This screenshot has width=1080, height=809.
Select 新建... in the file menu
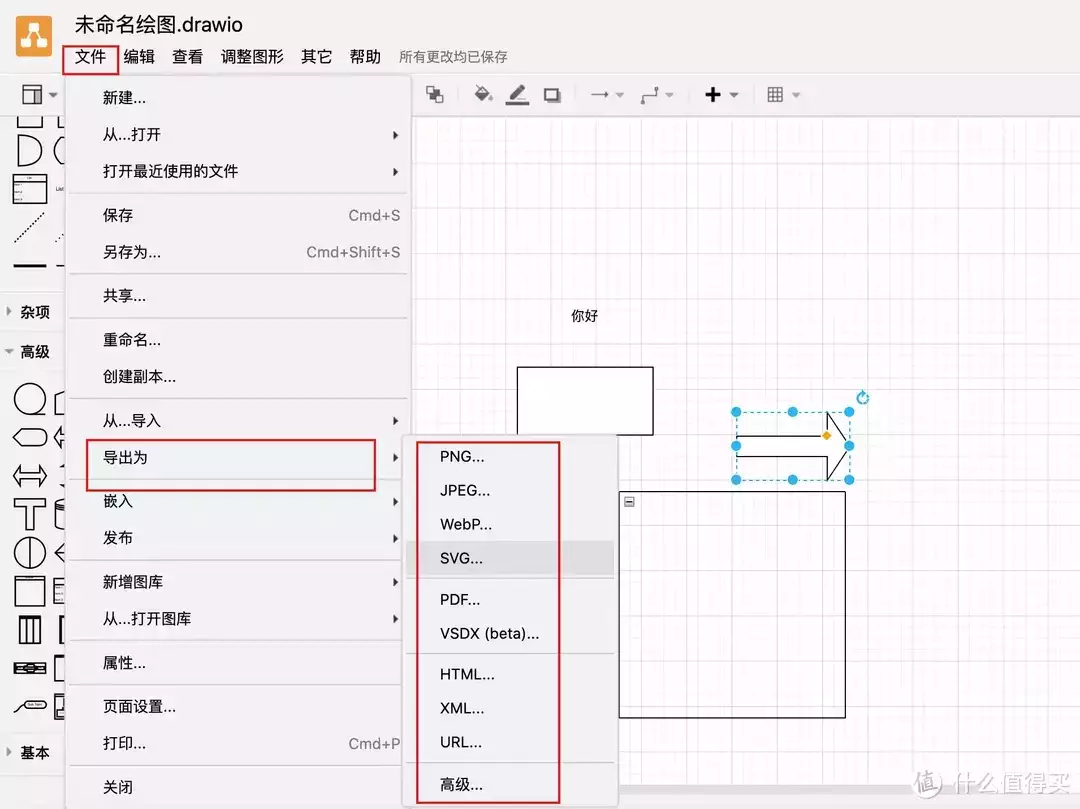(x=238, y=98)
